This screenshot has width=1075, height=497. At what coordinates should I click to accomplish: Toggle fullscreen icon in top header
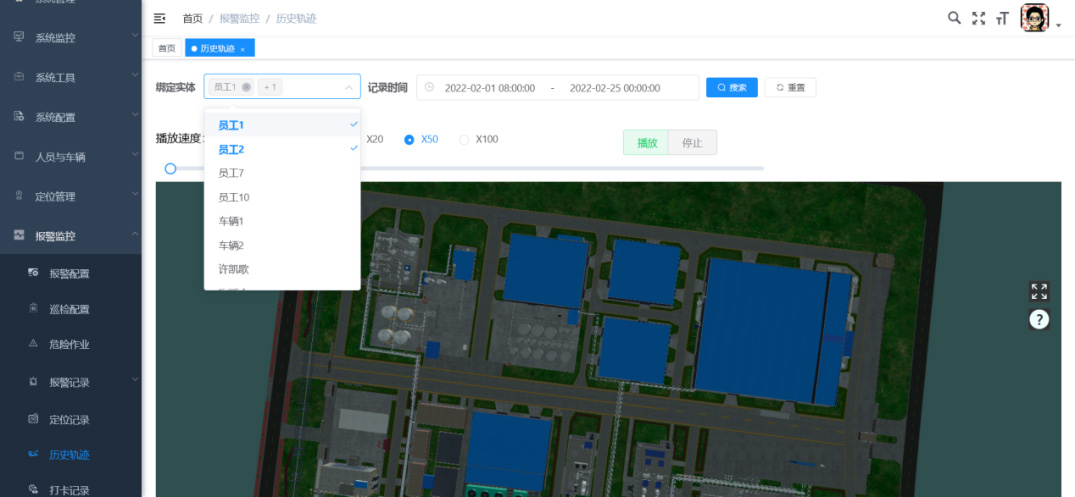pyautogui.click(x=978, y=18)
